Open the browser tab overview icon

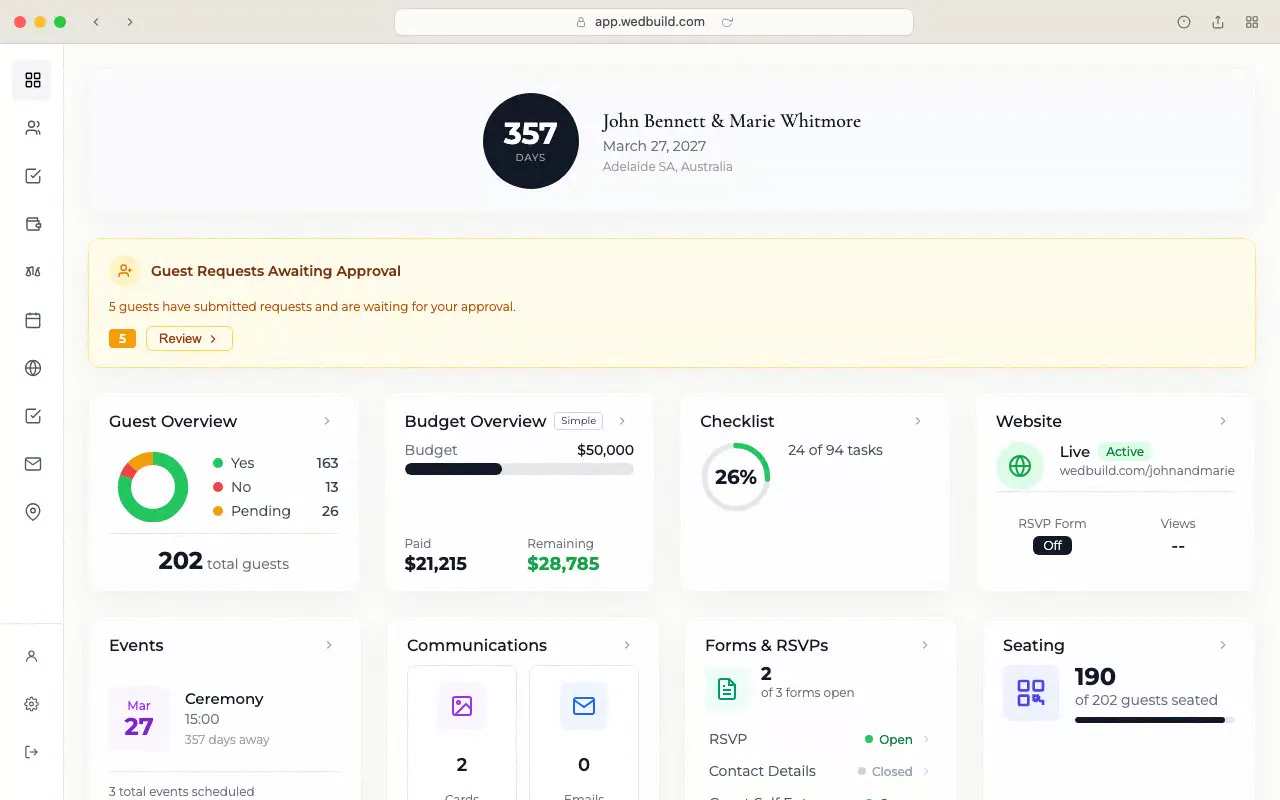click(x=1252, y=22)
